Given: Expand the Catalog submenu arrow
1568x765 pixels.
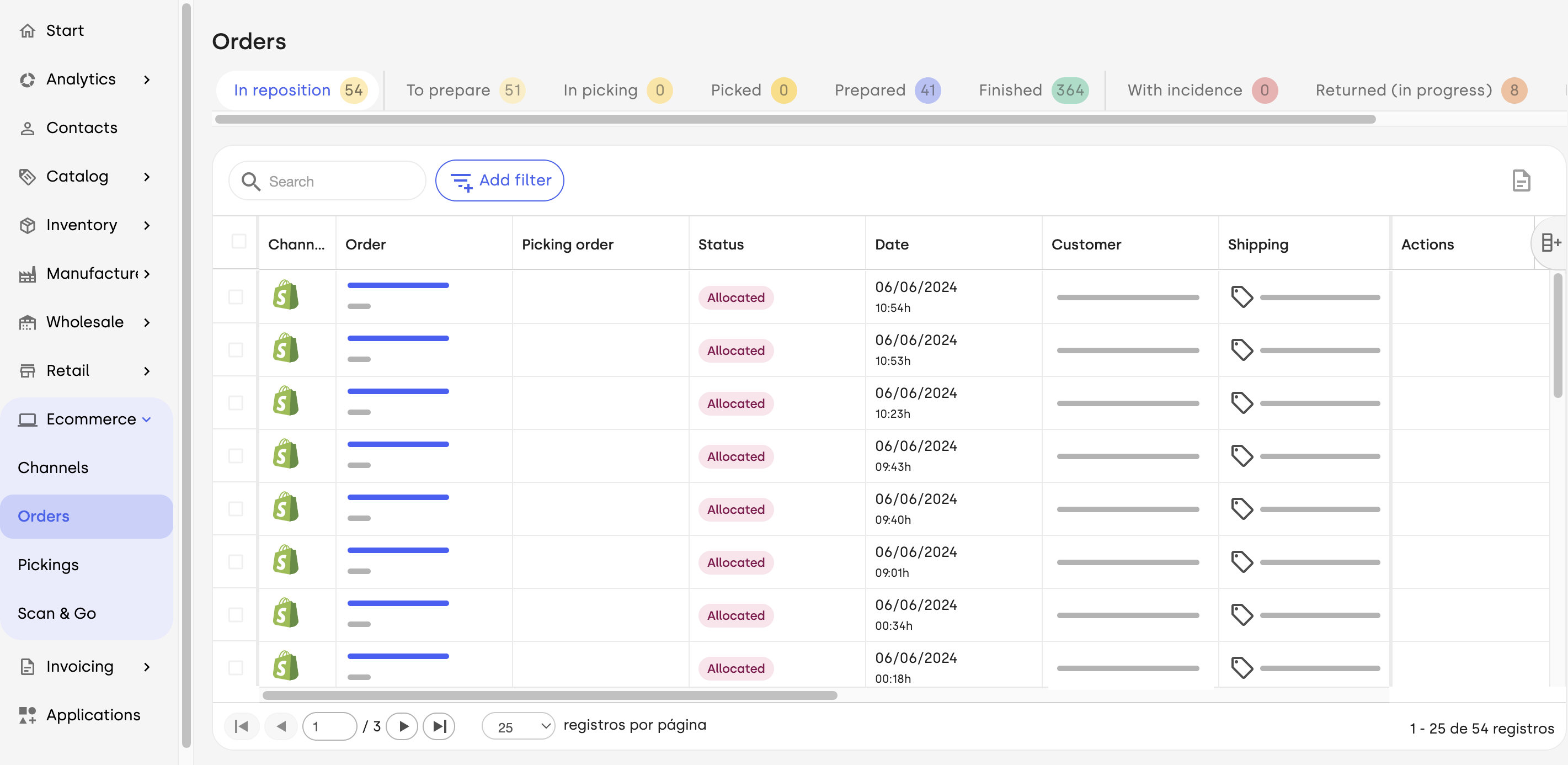Looking at the screenshot, I should (x=147, y=177).
